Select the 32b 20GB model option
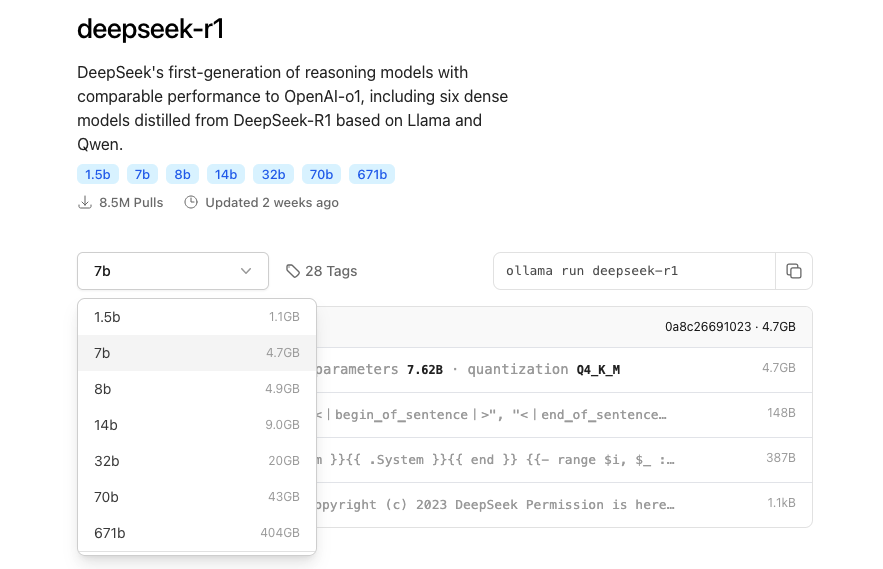This screenshot has width=883, height=569. tap(196, 461)
